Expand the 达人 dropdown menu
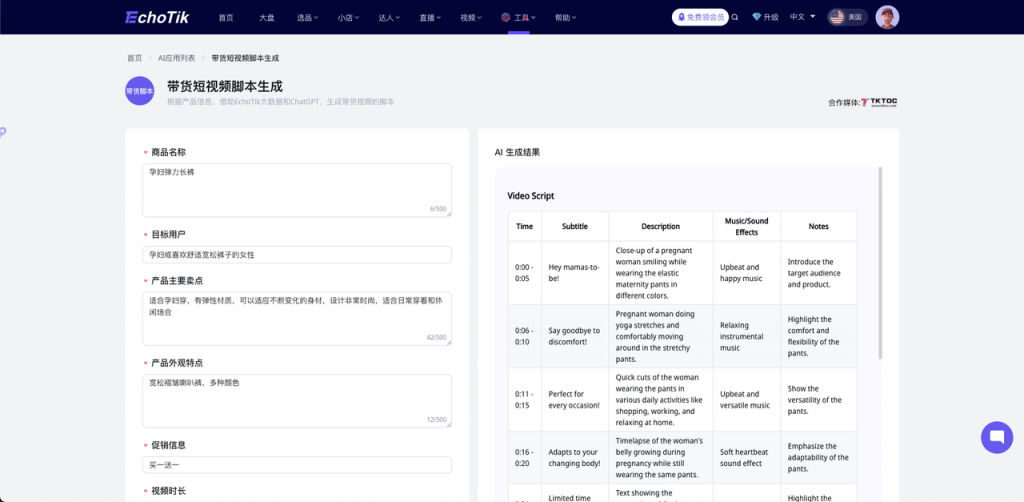 point(389,17)
